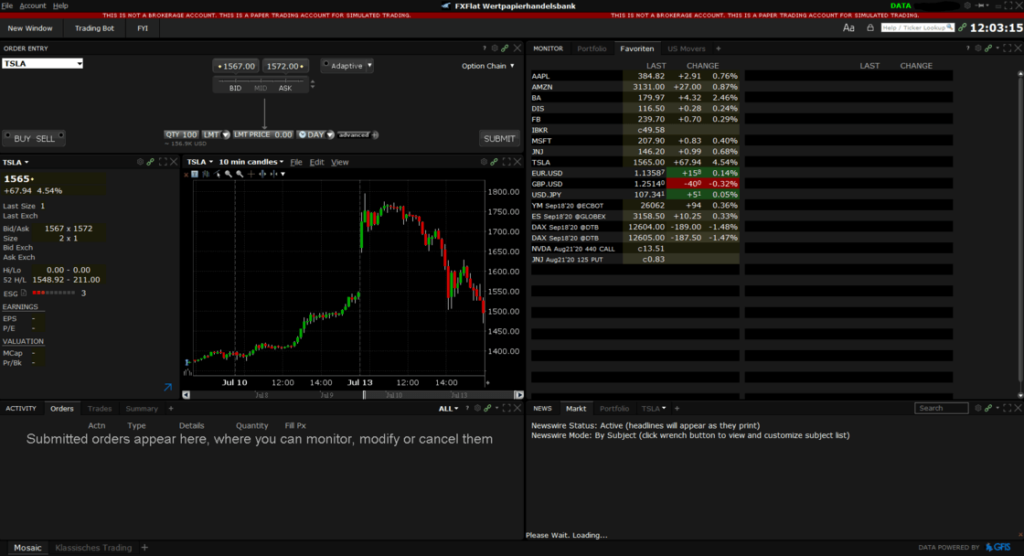The height and width of the screenshot is (556, 1024).
Task: Maximize the TSLA quote details panel
Action: (x=162, y=162)
